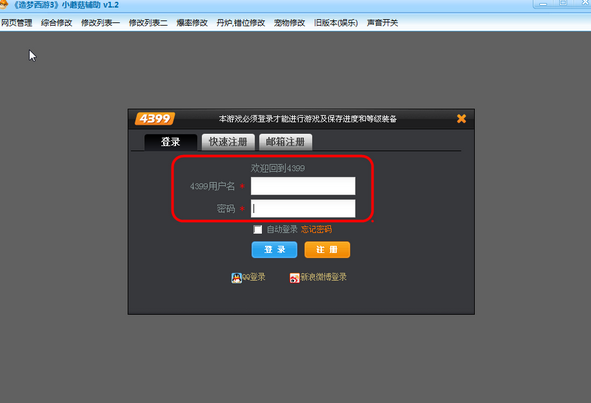Viewport: 591px width, 403px height.
Task: Close the 4399 login dialog with orange X
Action: (x=461, y=119)
